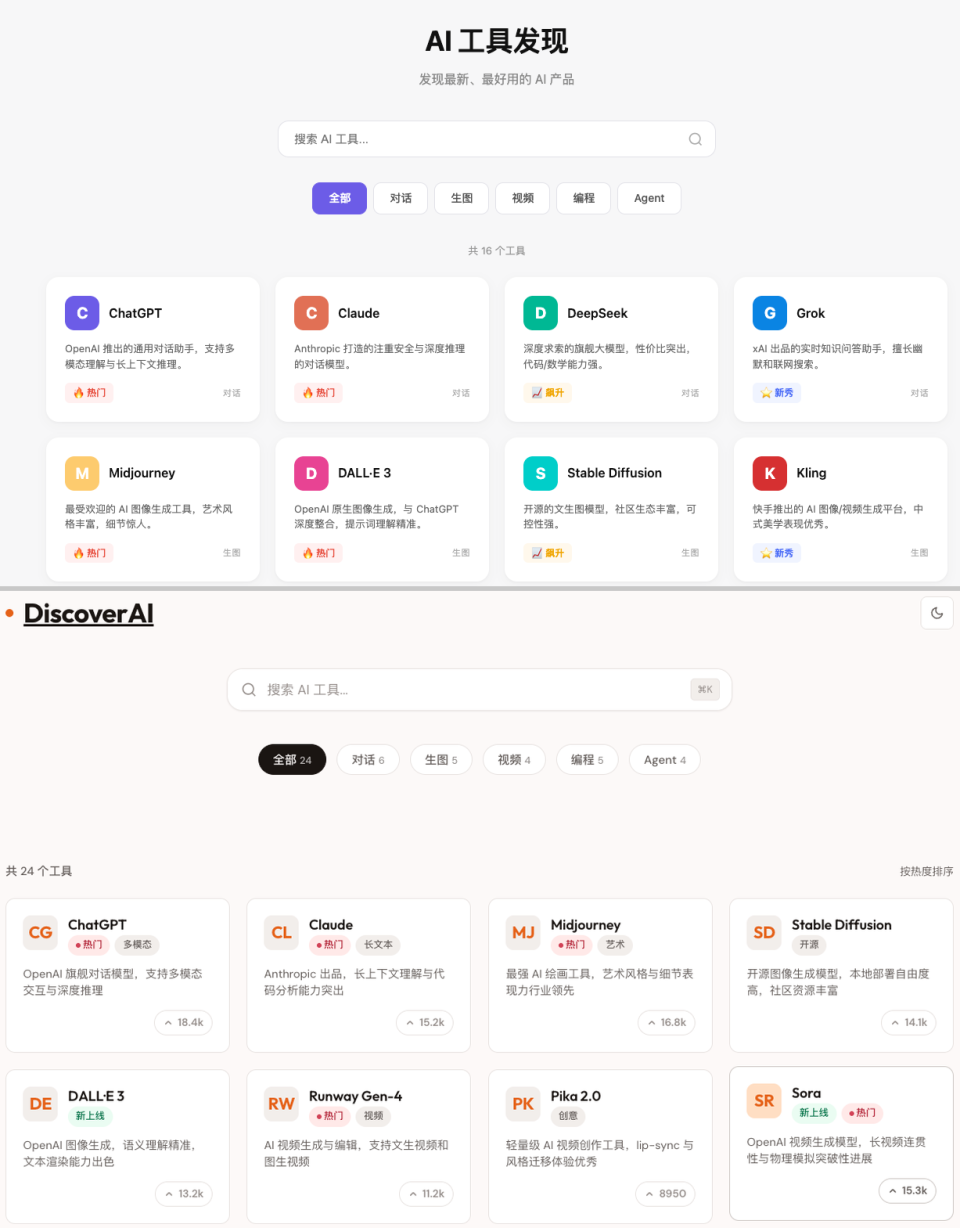The image size is (960, 1228).
Task: Upvote Pika 2.0 with the 8950 button
Action: coord(665,1194)
